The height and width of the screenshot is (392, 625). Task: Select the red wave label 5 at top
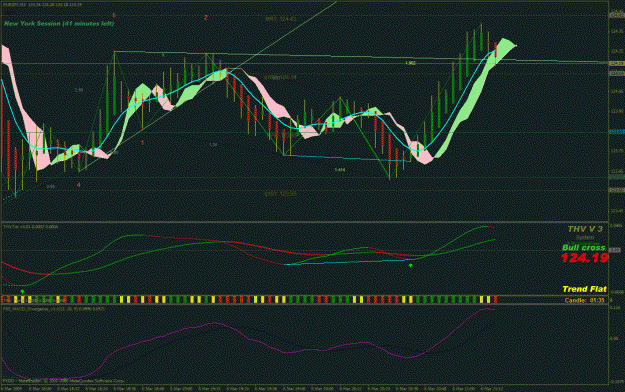coord(114,16)
